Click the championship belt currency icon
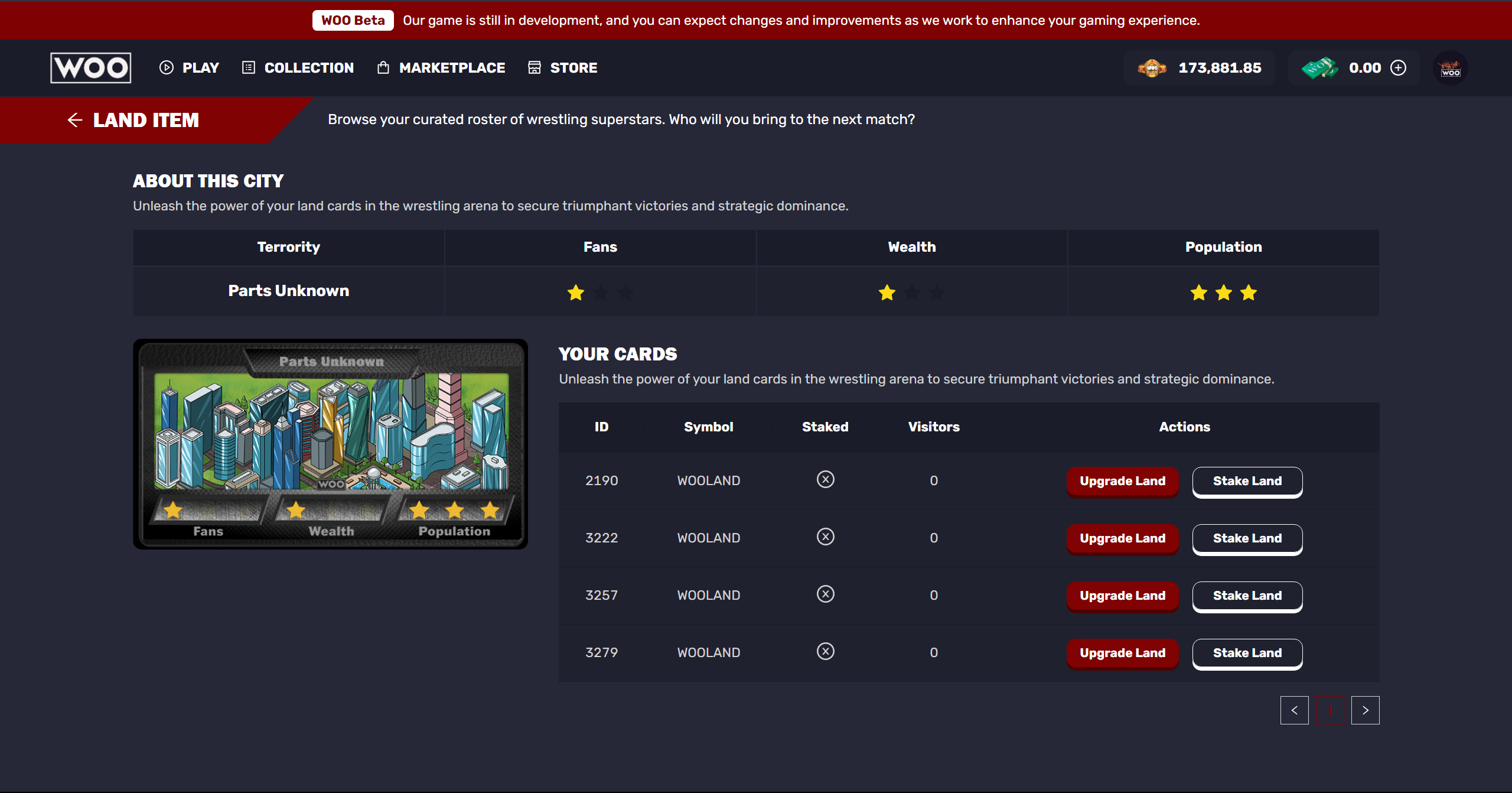This screenshot has height=793, width=1512. [1152, 68]
